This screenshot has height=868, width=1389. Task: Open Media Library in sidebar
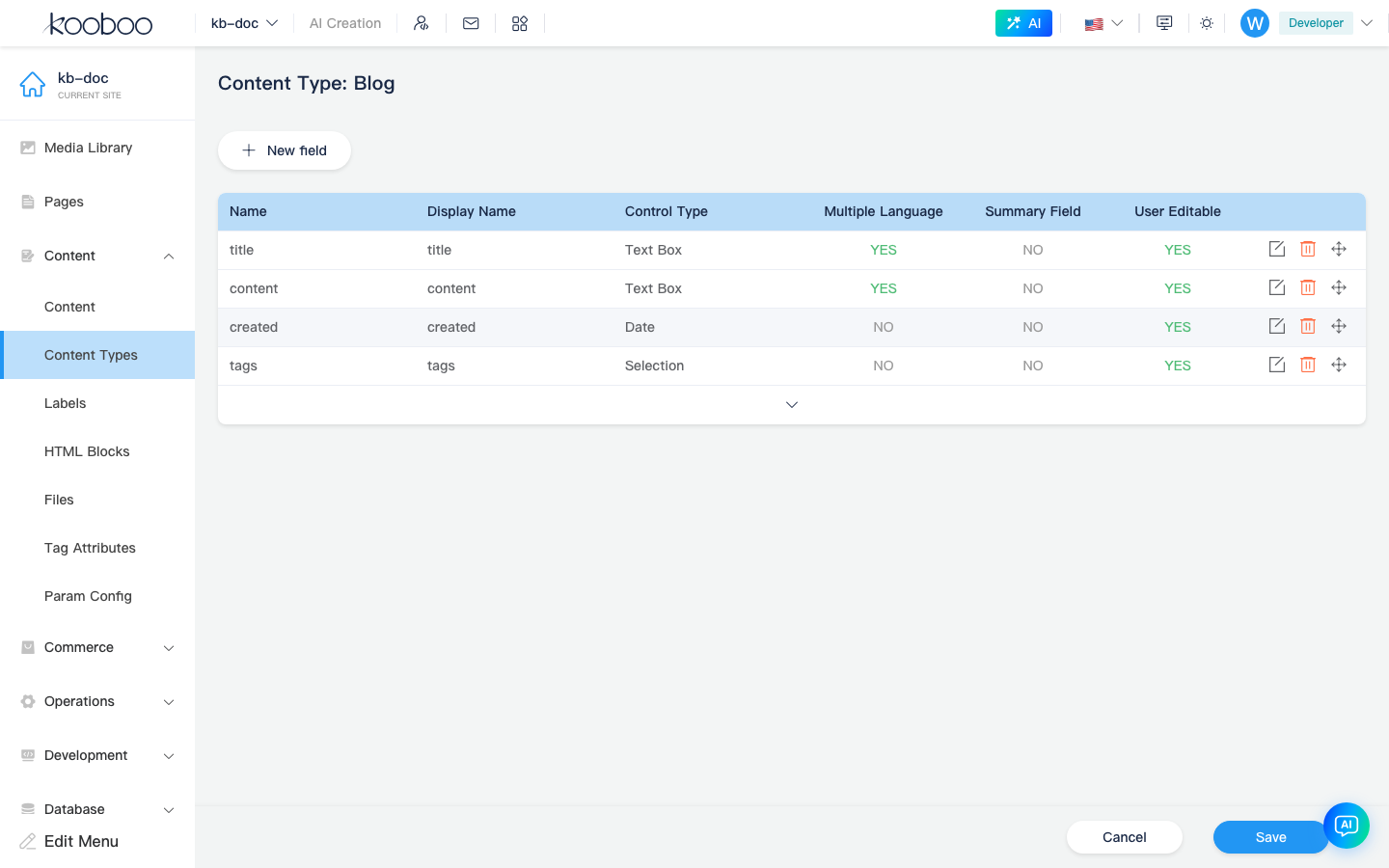97,148
